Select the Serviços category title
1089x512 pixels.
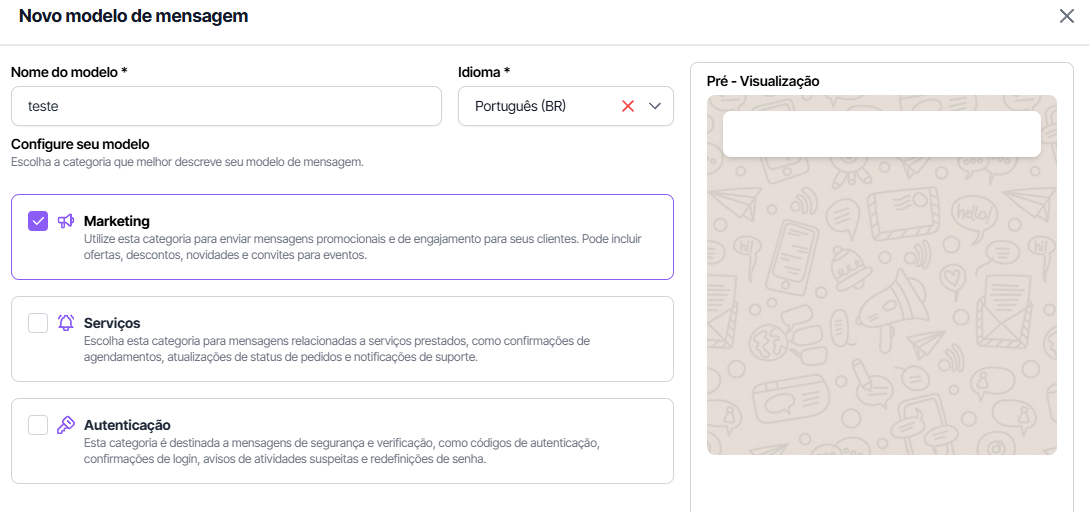point(112,323)
